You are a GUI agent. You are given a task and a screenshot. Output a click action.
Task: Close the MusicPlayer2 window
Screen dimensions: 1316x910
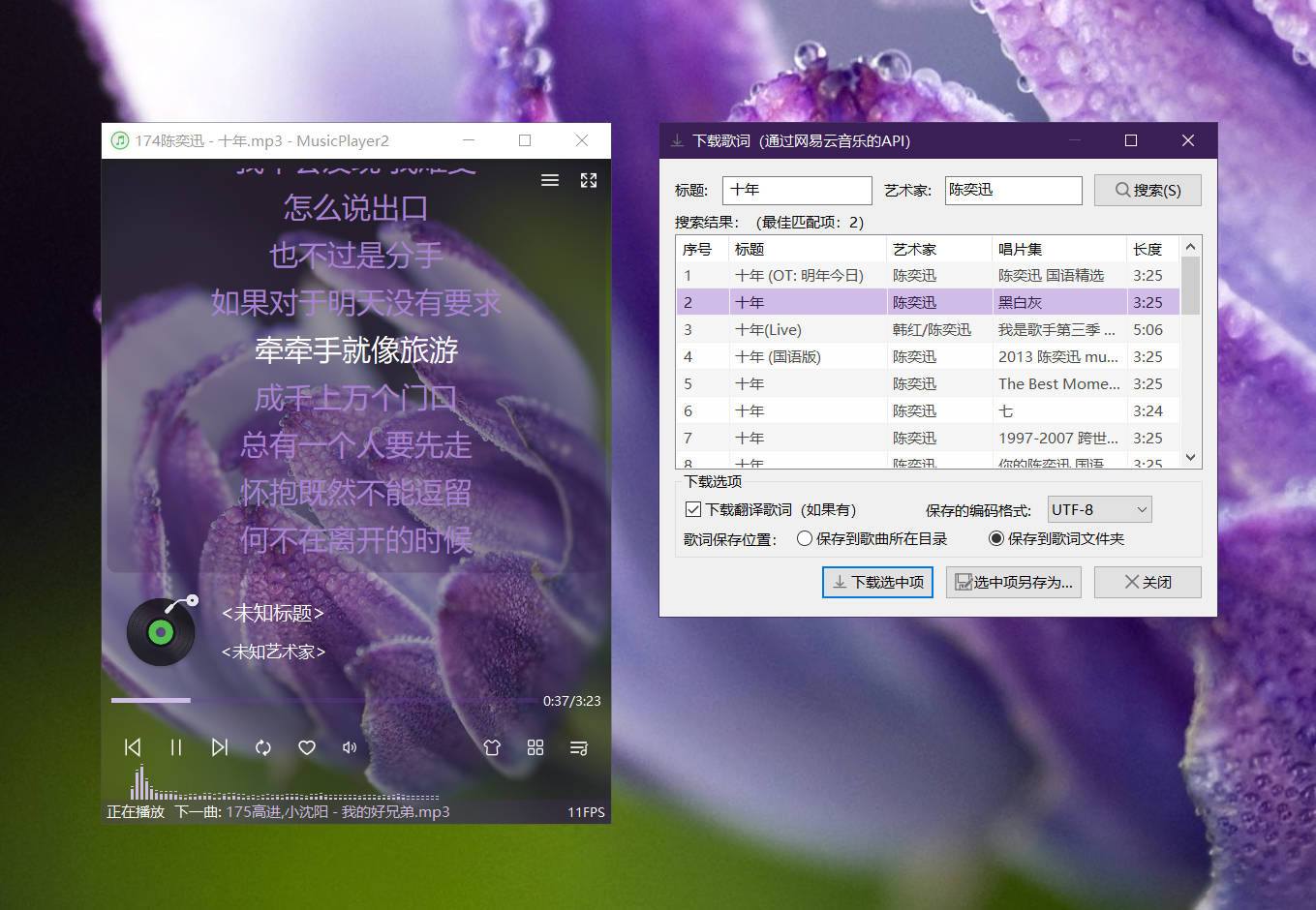click(582, 140)
